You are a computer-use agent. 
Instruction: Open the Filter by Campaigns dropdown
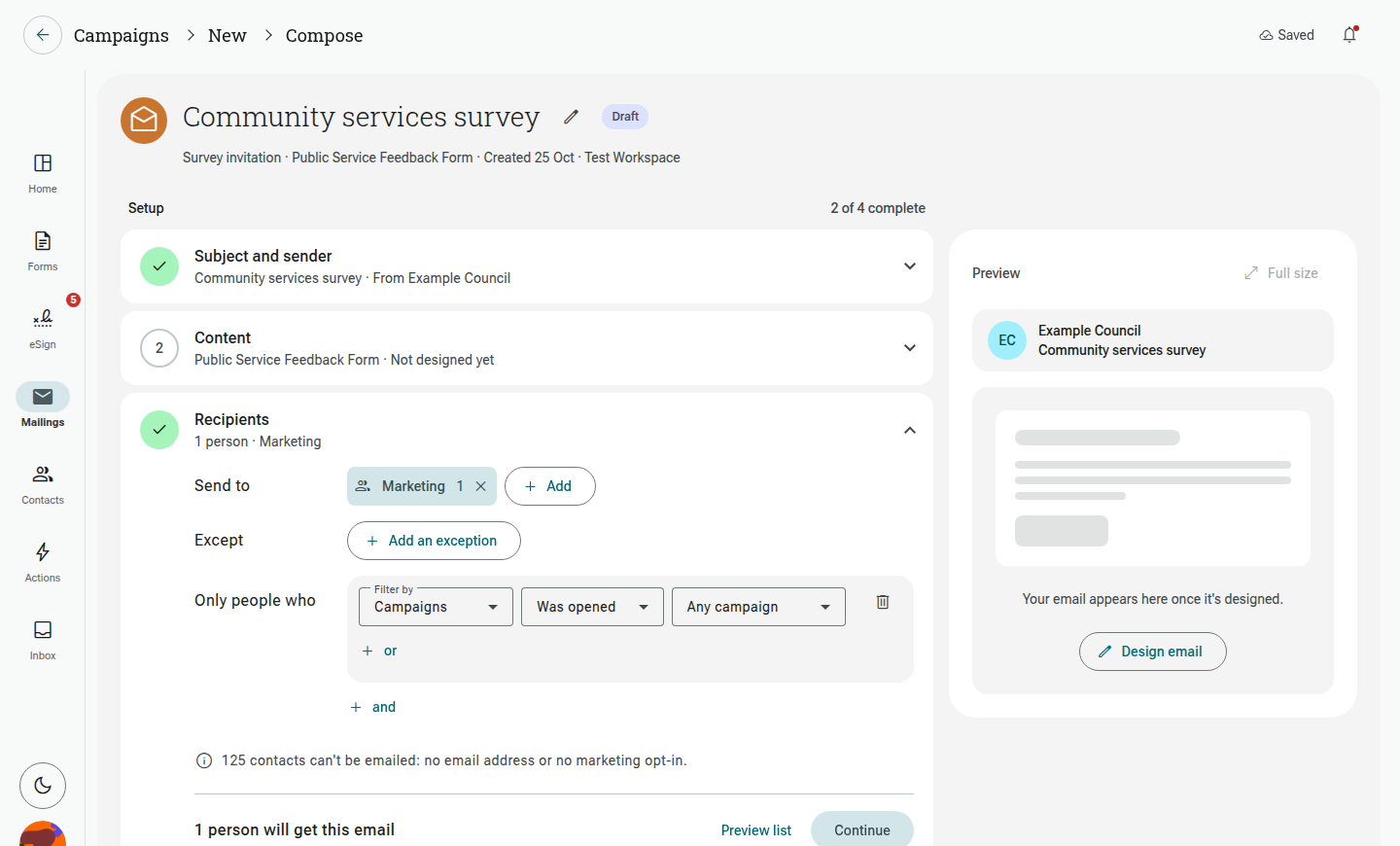437,607
